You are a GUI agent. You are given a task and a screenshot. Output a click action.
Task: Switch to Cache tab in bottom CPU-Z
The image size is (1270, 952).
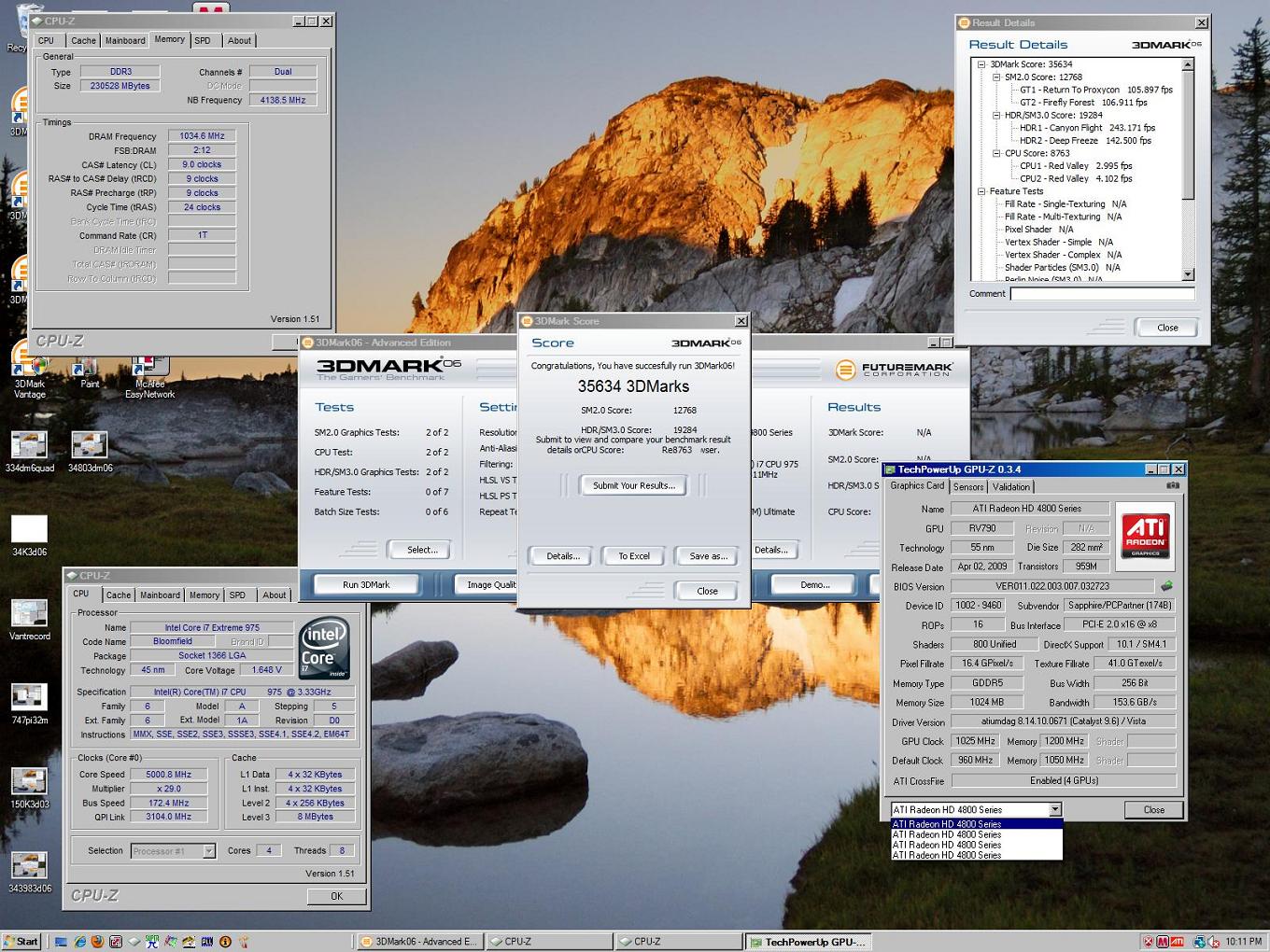119,595
